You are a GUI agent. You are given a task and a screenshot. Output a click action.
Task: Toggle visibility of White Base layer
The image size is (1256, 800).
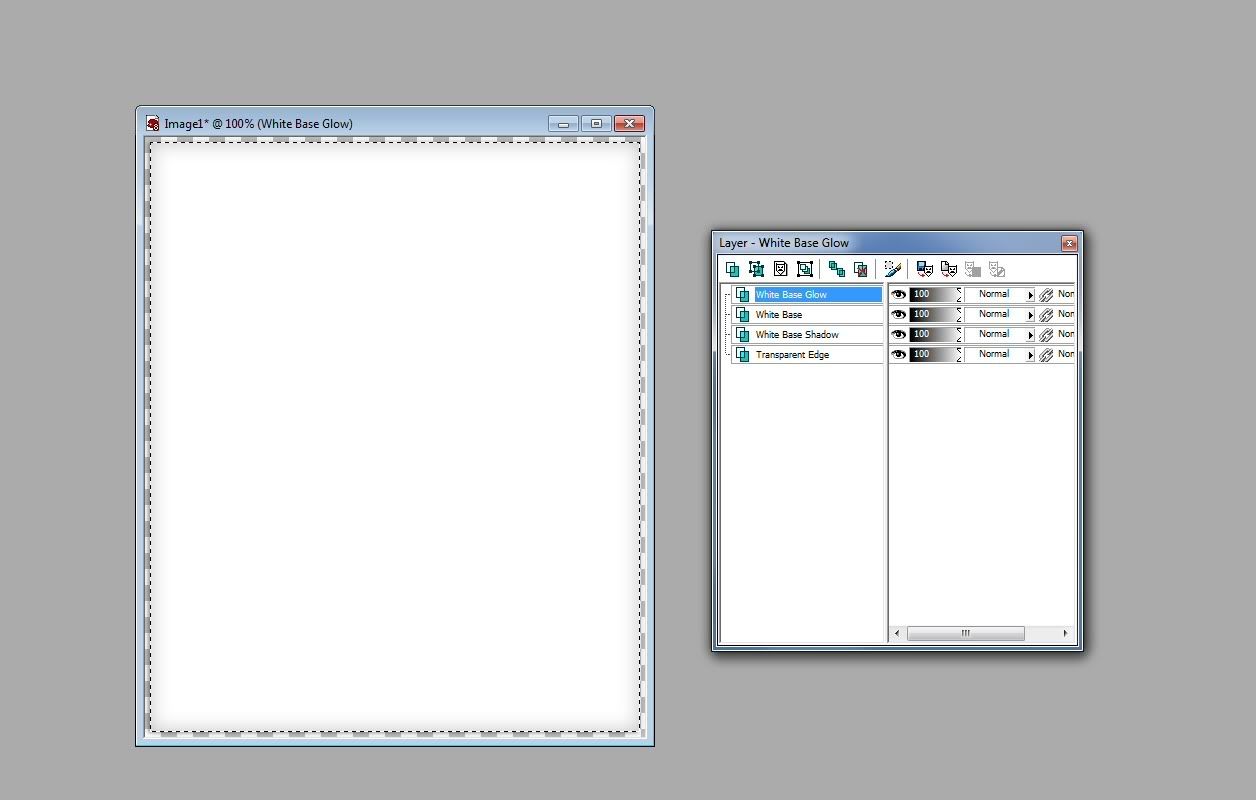(898, 315)
